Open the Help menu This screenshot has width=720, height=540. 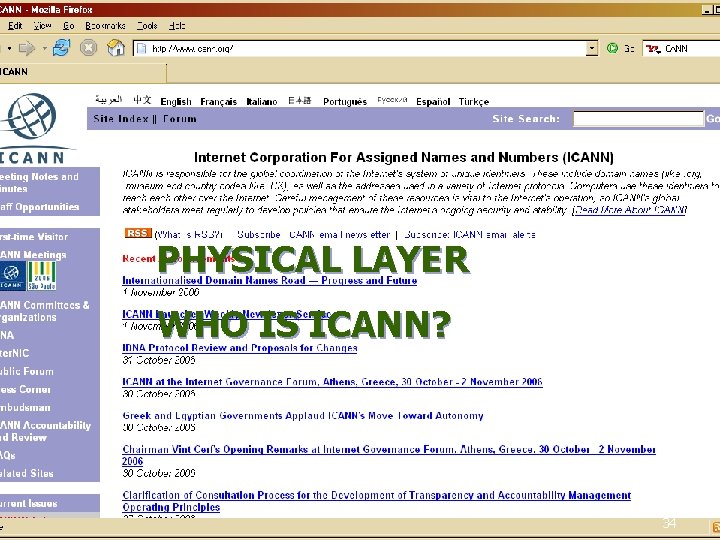(177, 26)
